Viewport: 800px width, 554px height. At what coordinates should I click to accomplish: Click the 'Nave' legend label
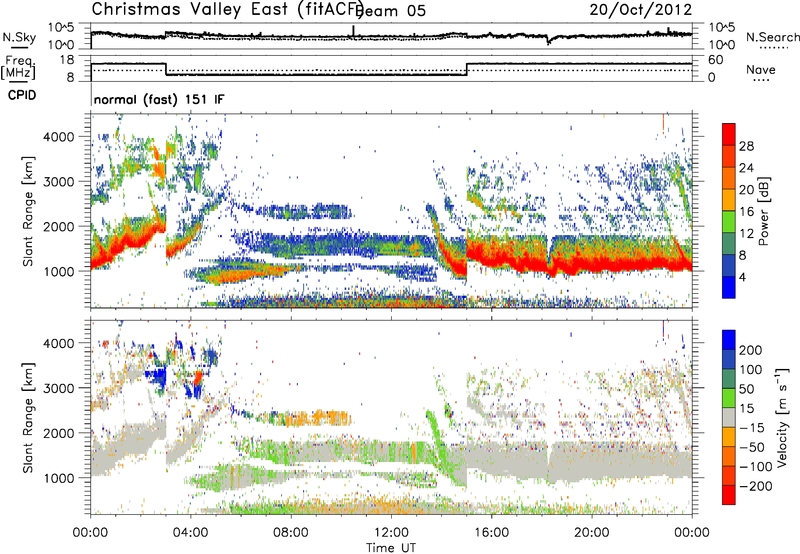(x=761, y=70)
